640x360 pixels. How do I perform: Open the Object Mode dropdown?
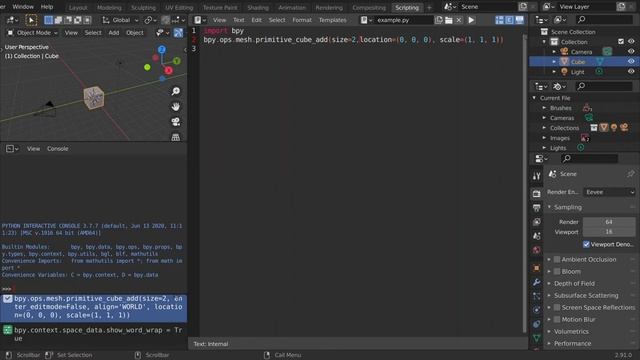(33, 33)
